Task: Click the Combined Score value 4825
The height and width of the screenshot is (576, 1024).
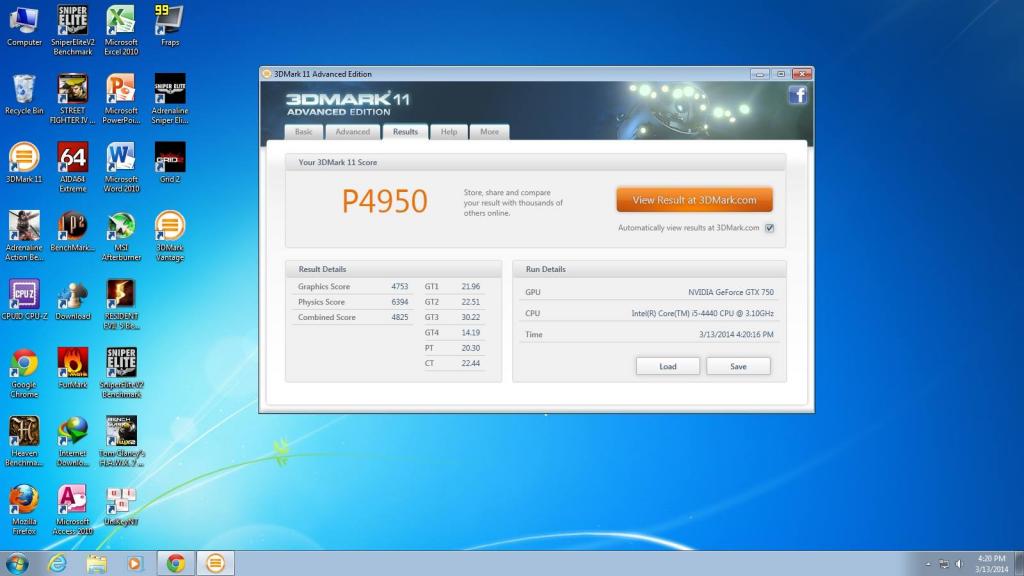Action: tap(400, 317)
